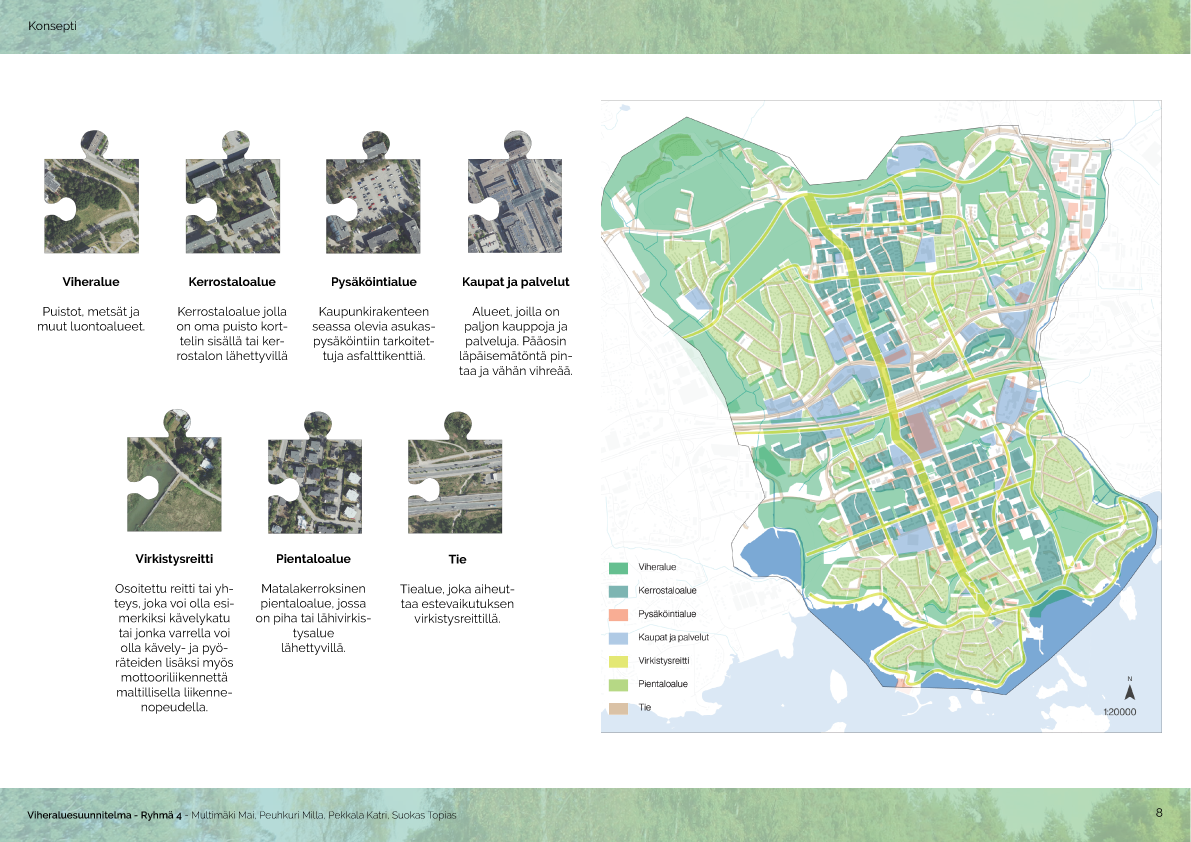
Task: Click the Virkistysreitti legend label
Action: point(664,662)
